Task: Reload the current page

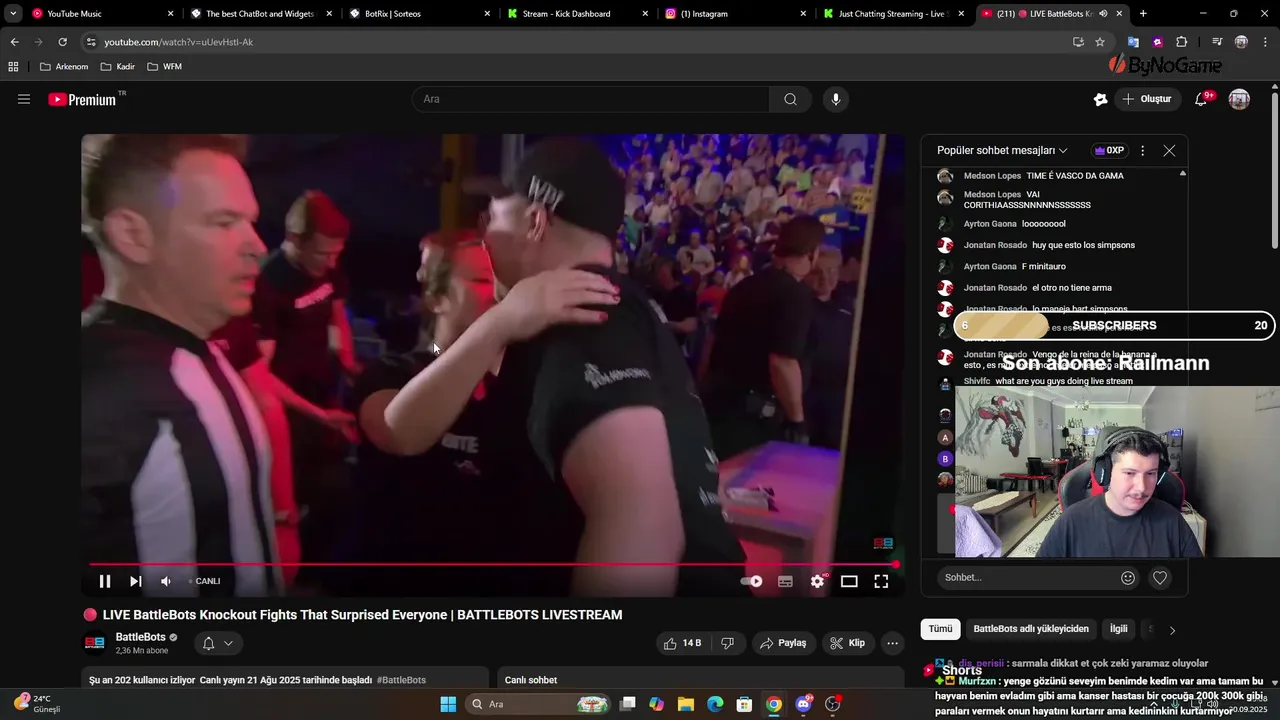Action: tap(62, 42)
